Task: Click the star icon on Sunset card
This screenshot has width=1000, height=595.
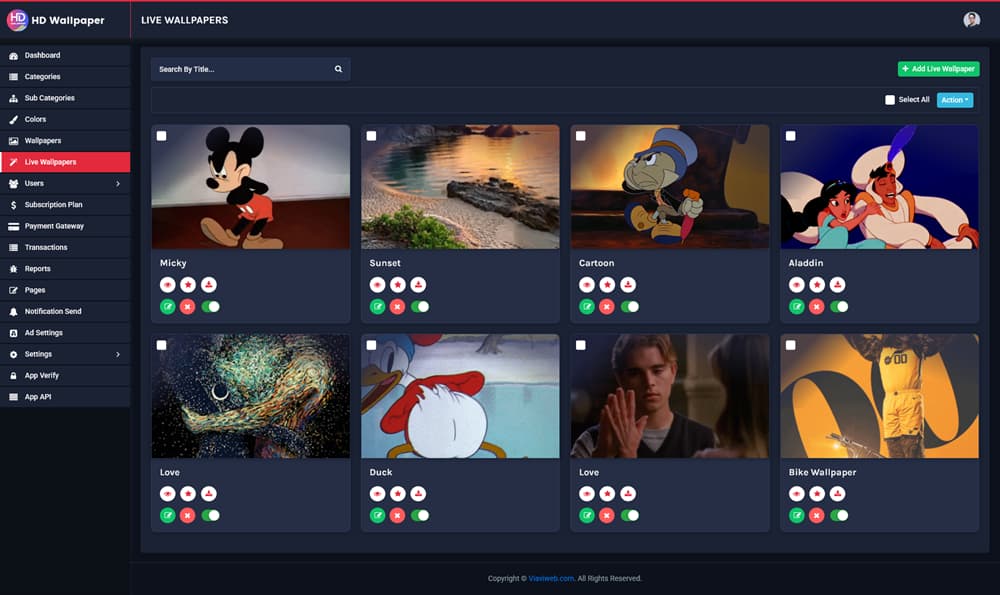Action: point(398,284)
